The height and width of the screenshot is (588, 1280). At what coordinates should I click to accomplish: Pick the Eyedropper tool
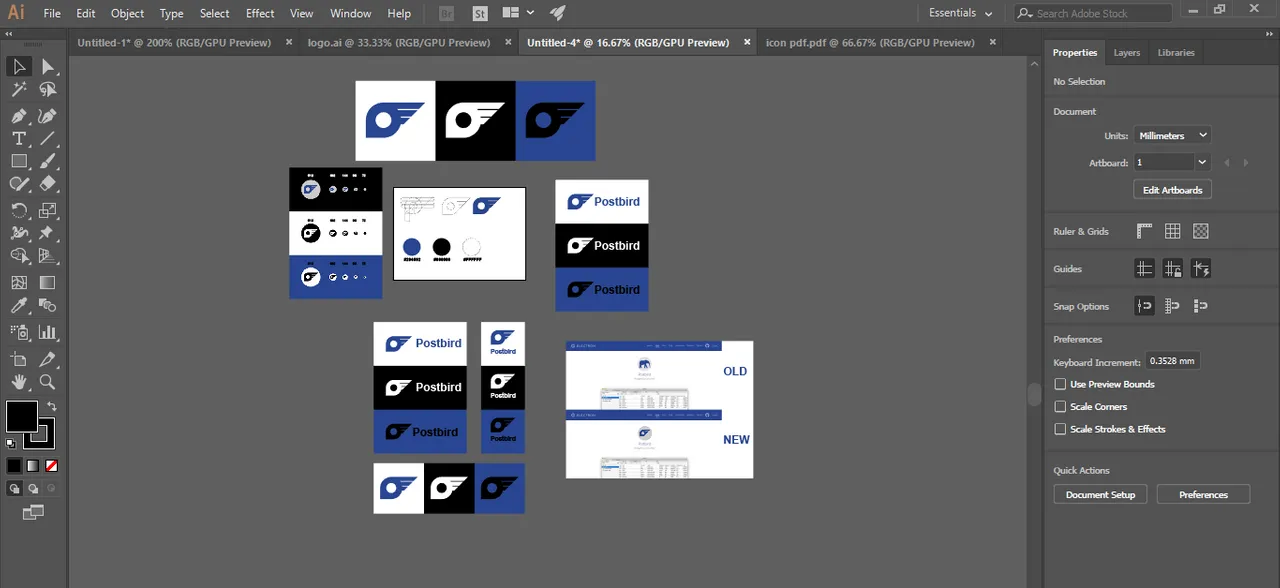pyautogui.click(x=19, y=306)
